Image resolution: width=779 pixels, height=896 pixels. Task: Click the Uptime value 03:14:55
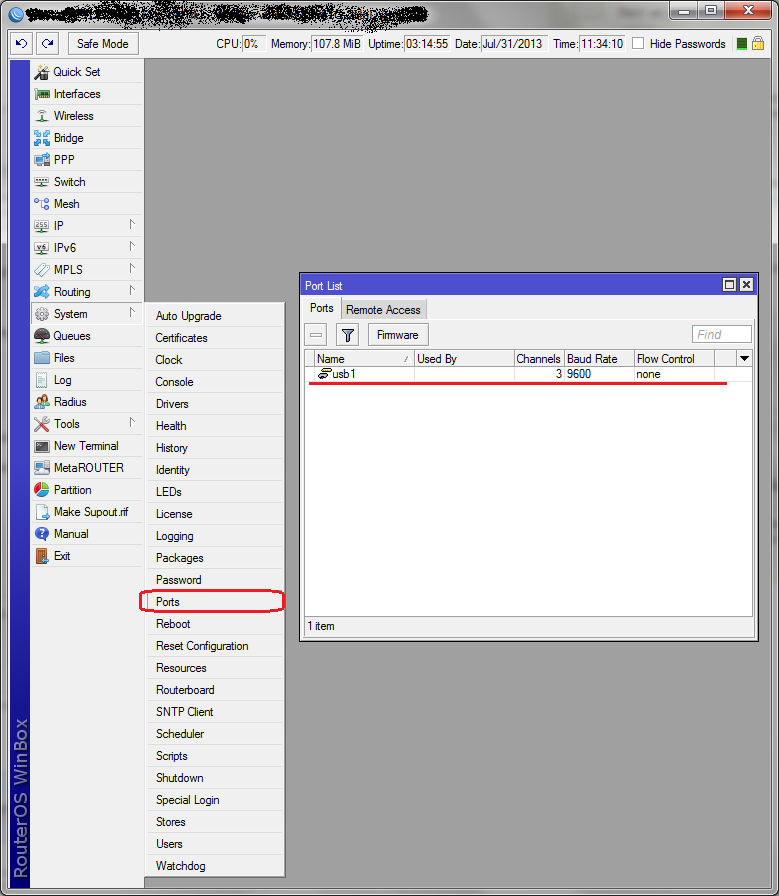click(x=427, y=44)
